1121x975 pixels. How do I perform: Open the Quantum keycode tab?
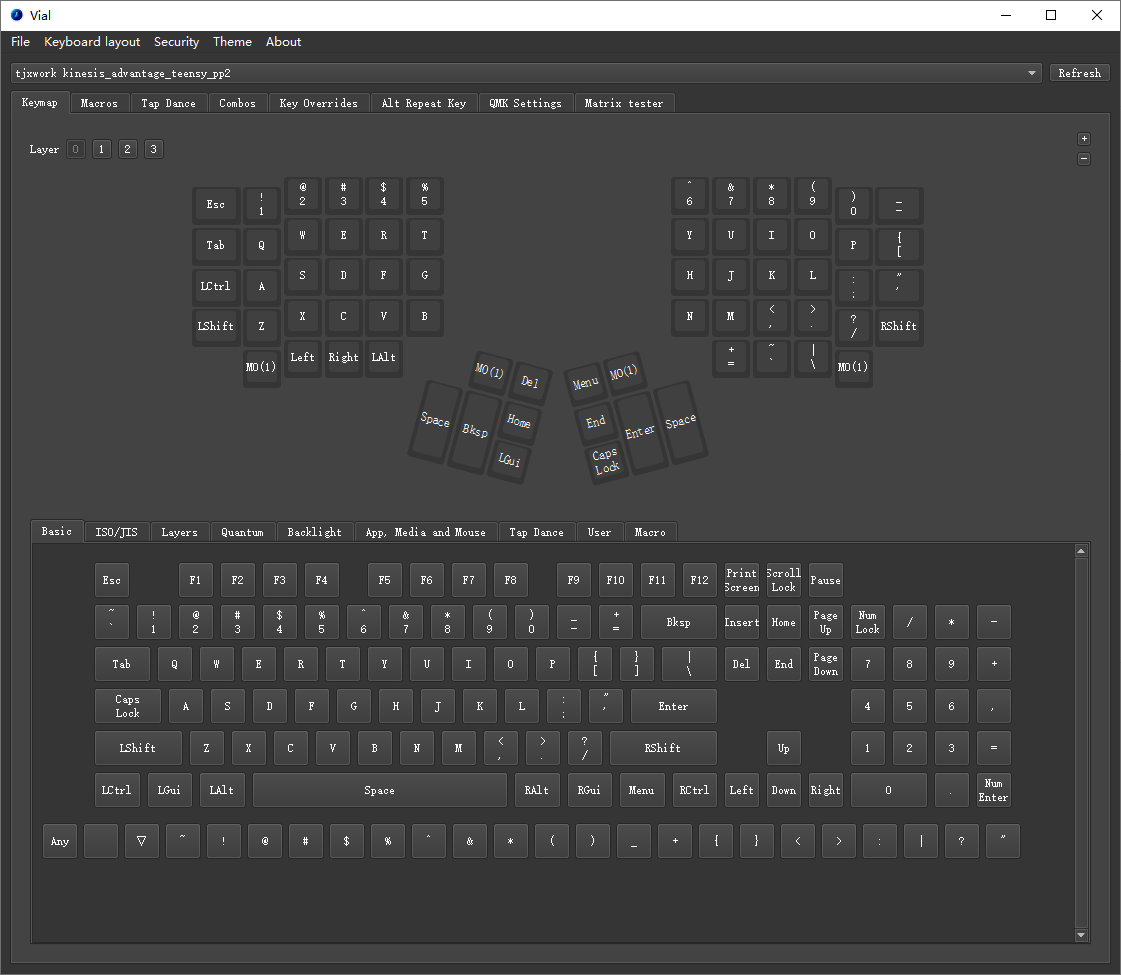[x=242, y=532]
